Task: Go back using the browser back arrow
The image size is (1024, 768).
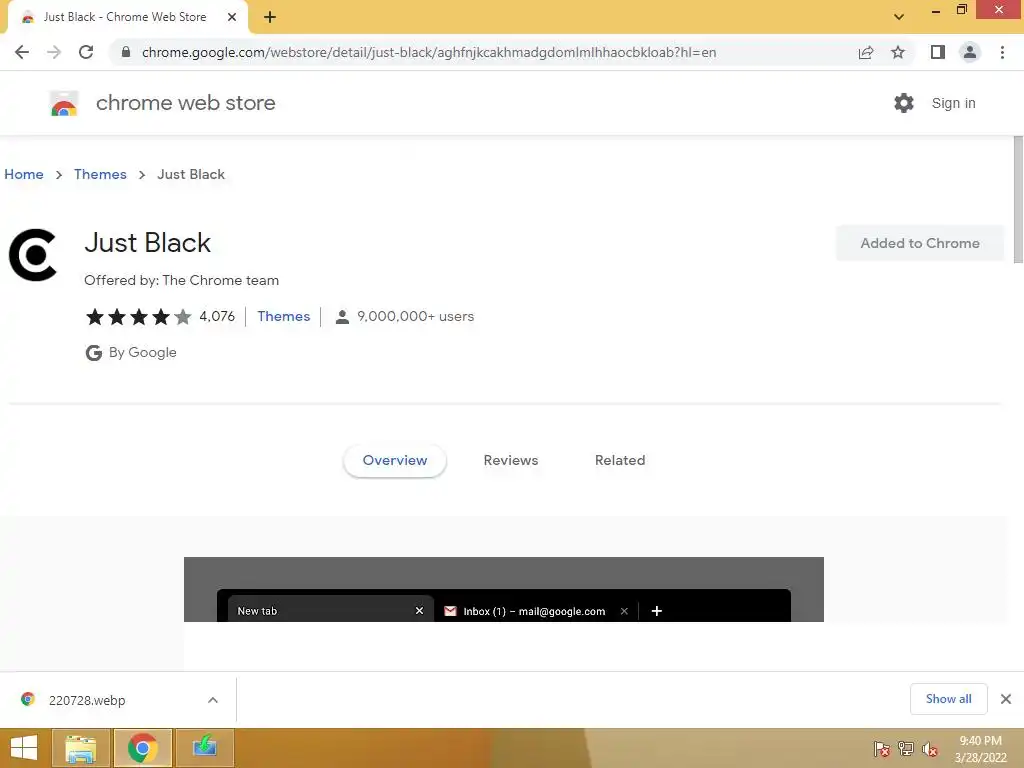Action: pyautogui.click(x=22, y=52)
